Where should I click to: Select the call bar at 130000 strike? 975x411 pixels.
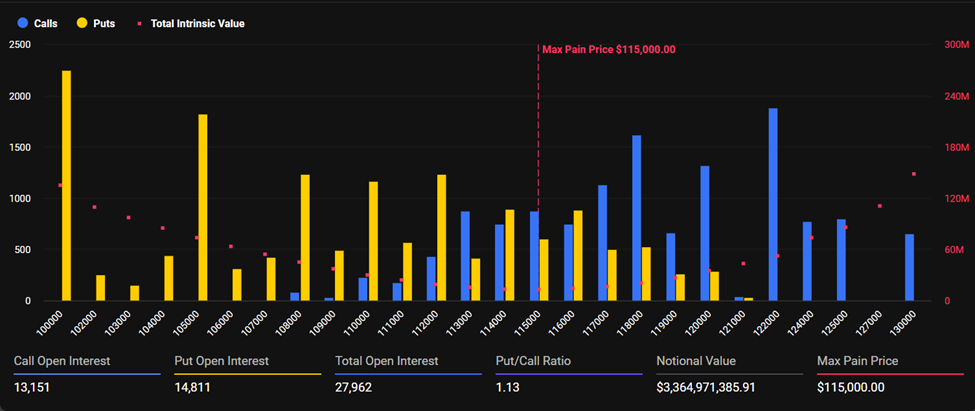tap(909, 267)
